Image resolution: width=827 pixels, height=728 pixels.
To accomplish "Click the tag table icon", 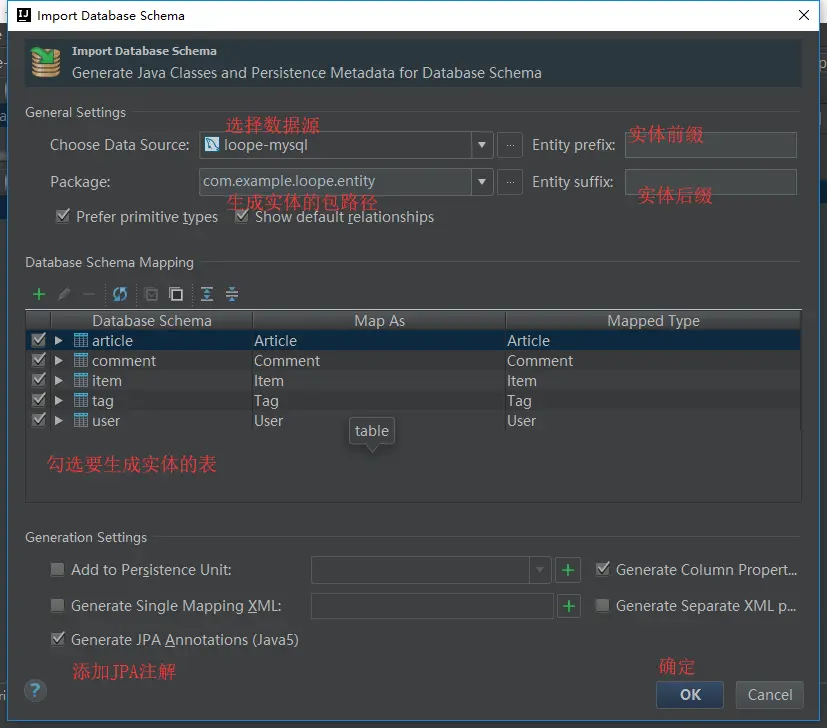I will (81, 400).
